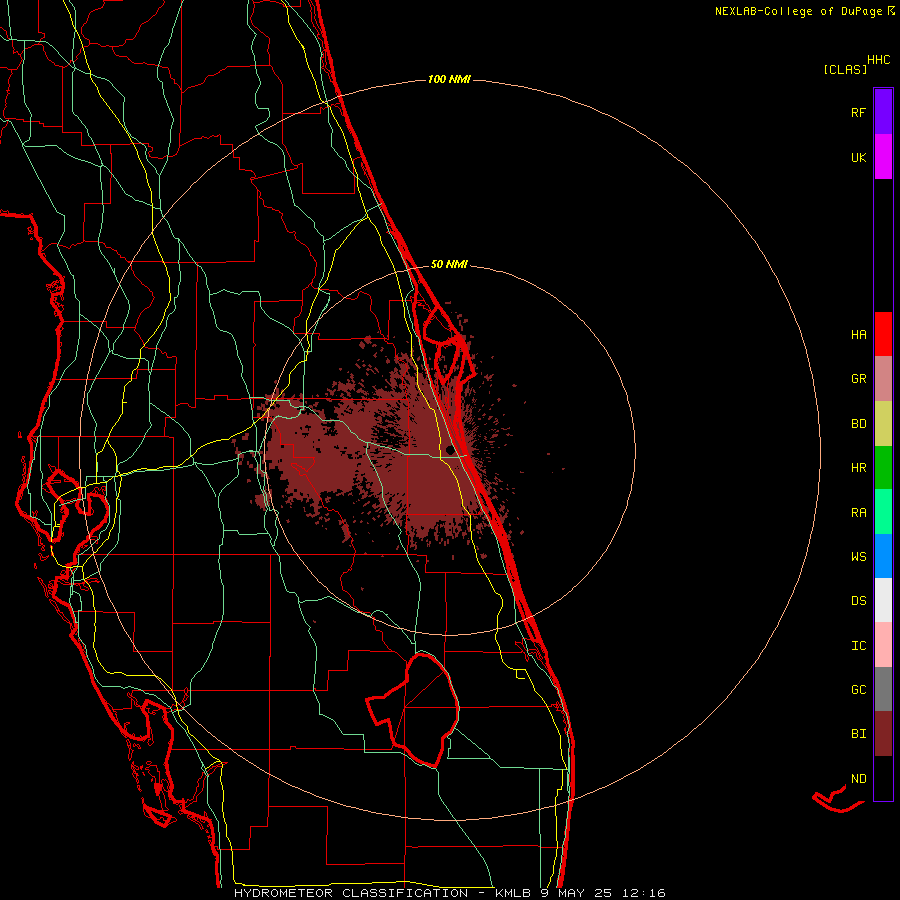Click the DS legend label
This screenshot has height=900, width=900.
(x=858, y=600)
